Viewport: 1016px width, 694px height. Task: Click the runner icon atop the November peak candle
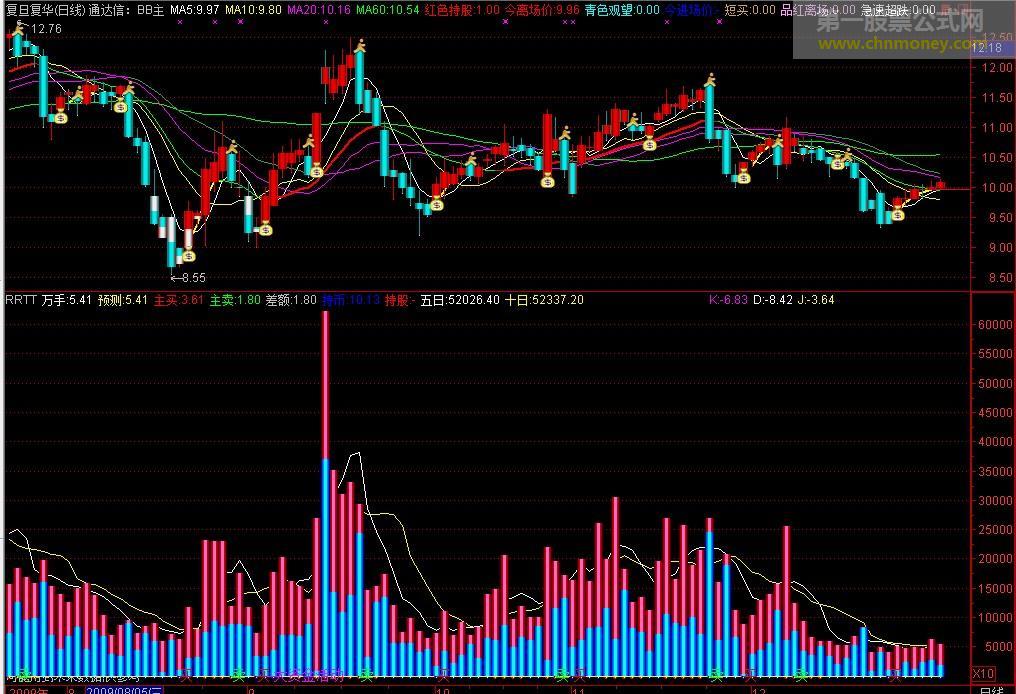click(x=711, y=80)
